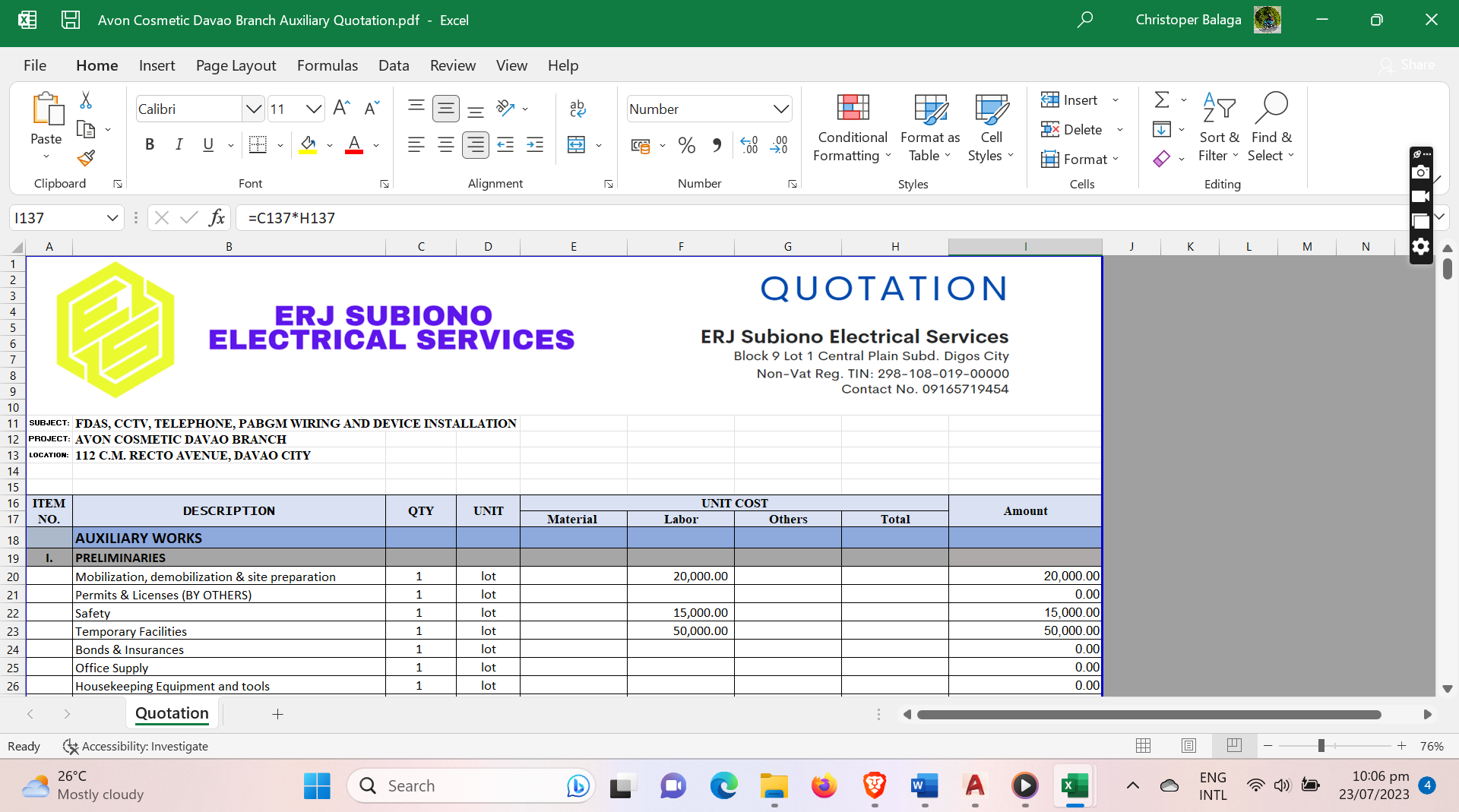1459x812 pixels.
Task: Click Merge & Center icon
Action: coord(577,145)
